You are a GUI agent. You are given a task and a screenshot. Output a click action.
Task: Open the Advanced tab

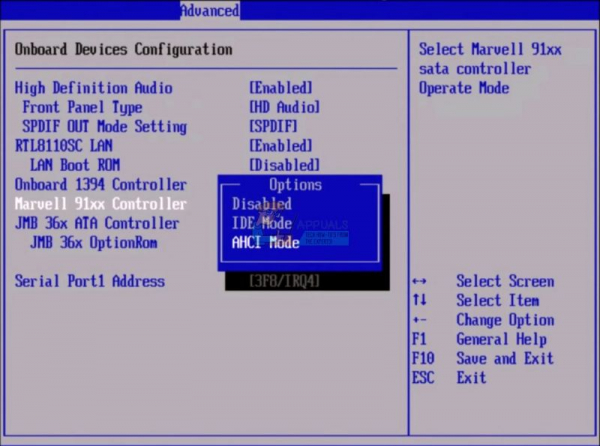pyautogui.click(x=210, y=10)
